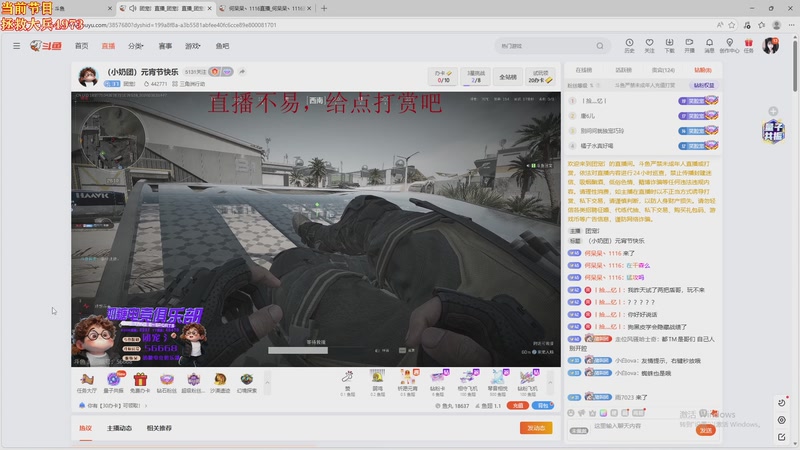This screenshot has height=450, width=800.
Task: Click the orange 发动态 button
Action: [x=536, y=428]
